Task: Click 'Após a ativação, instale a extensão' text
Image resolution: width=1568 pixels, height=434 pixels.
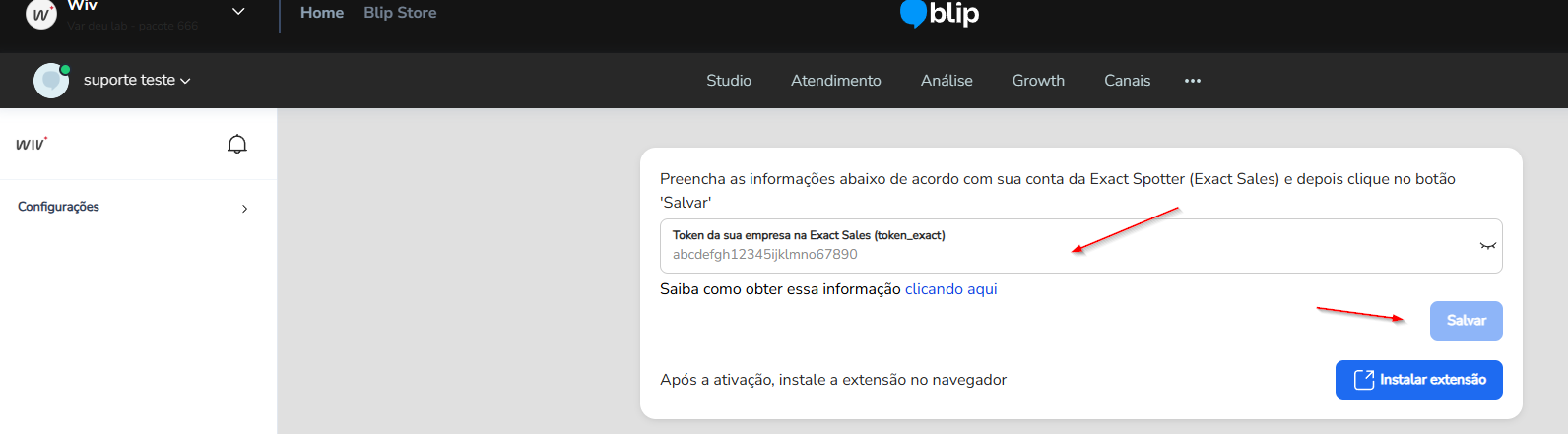Action: tap(833, 380)
